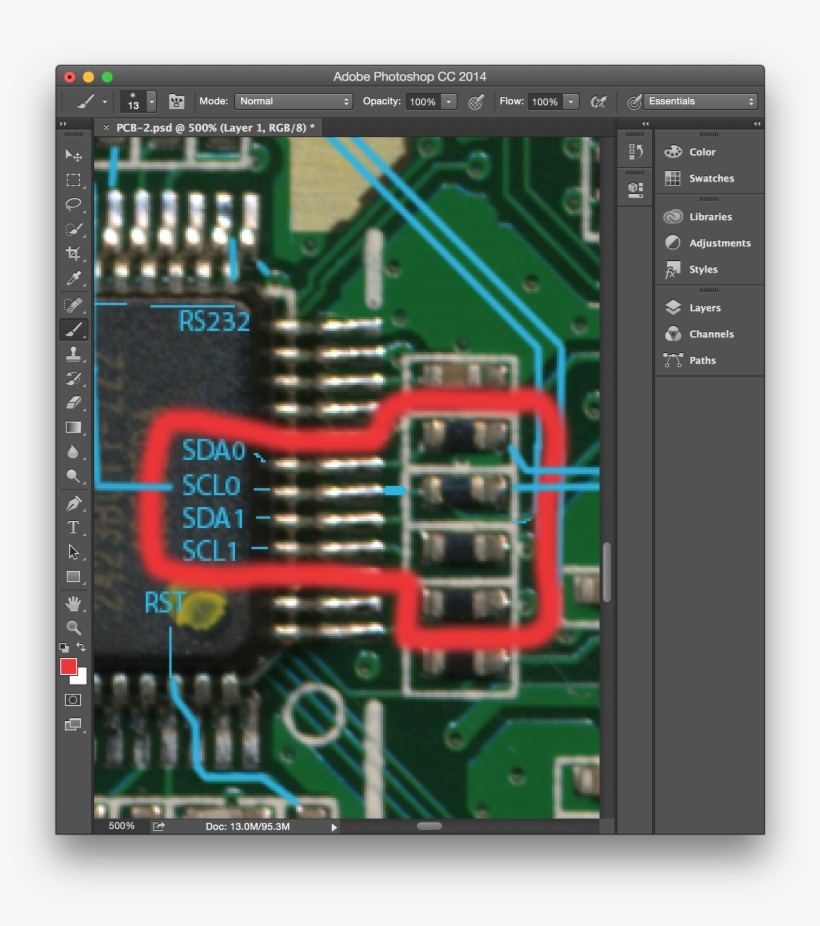Screen dimensions: 820x926
Task: Open the Opacity value dropdown
Action: [x=450, y=101]
